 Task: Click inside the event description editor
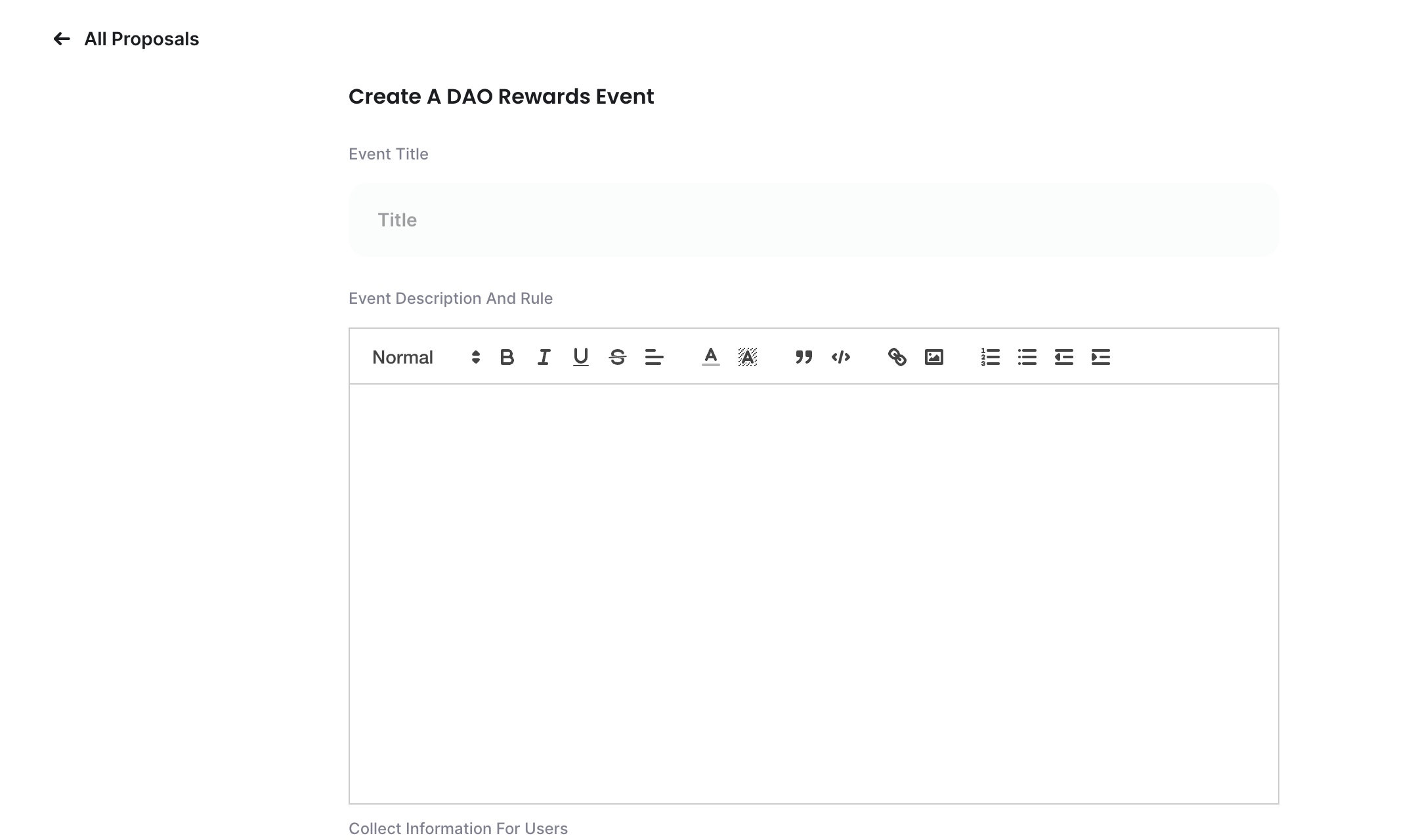coord(813,594)
